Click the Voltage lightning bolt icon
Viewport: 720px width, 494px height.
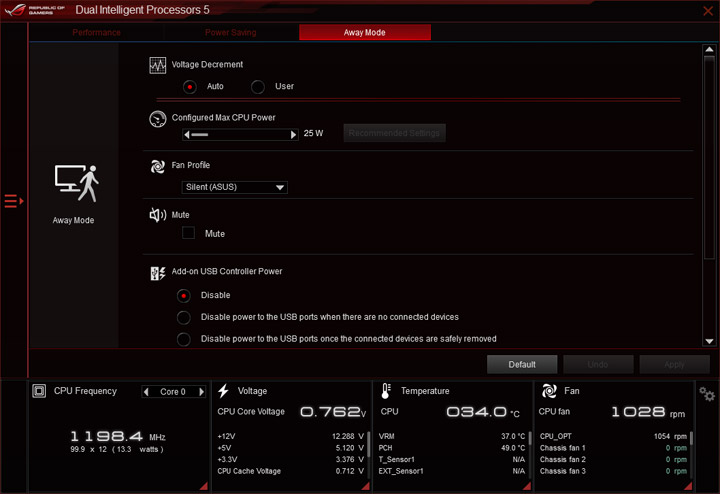pos(223,391)
